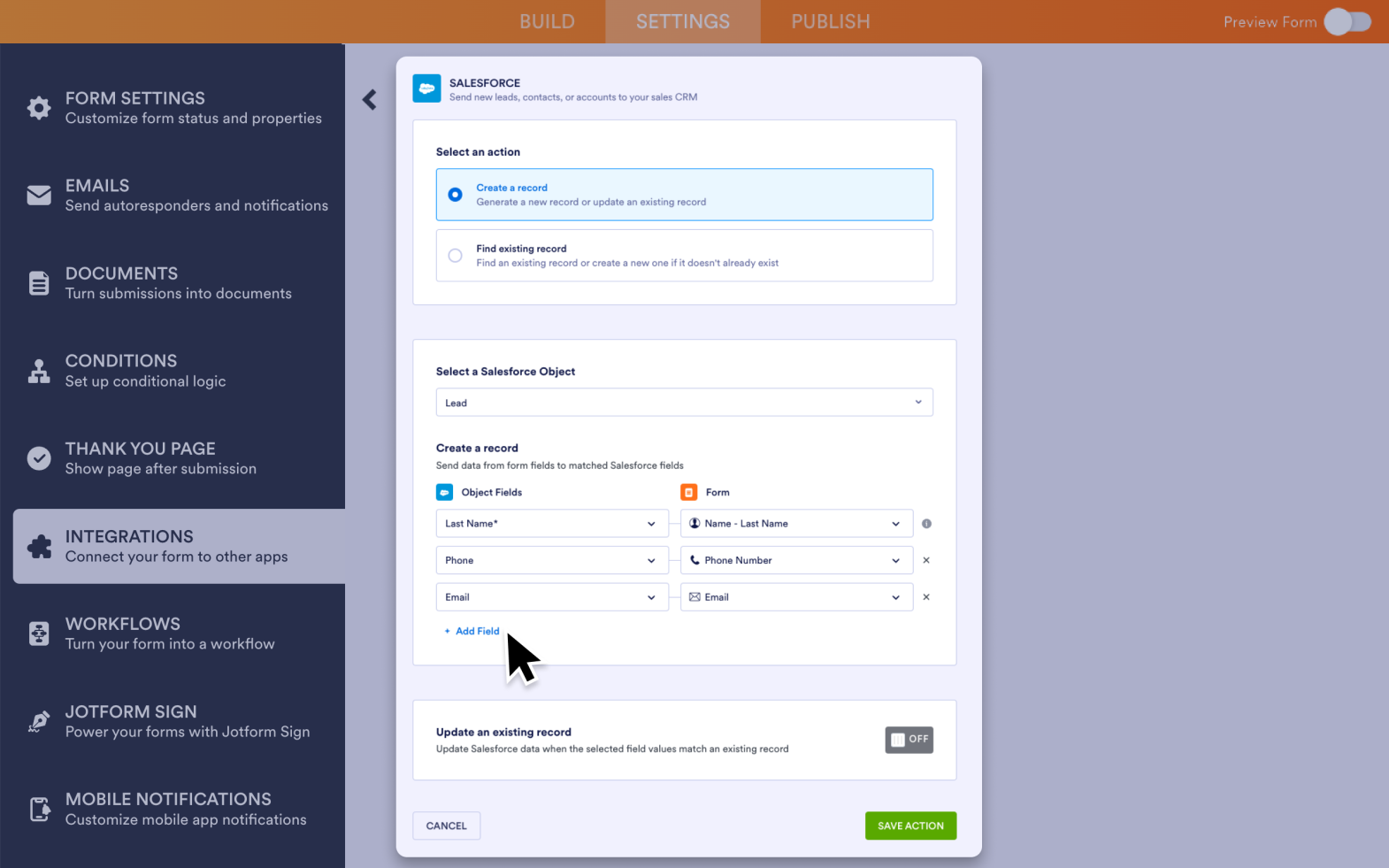The height and width of the screenshot is (868, 1389).
Task: Click the info icon beside Last Name
Action: [x=926, y=524]
